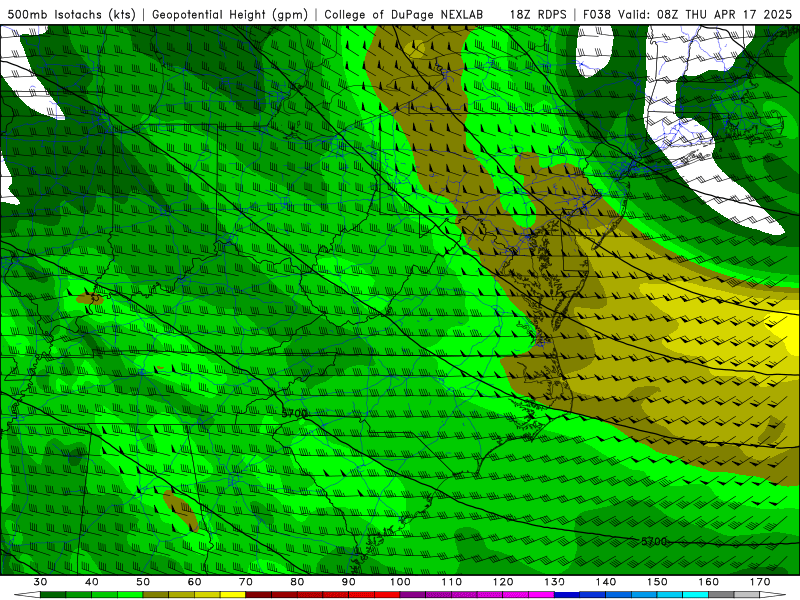Click the magenta swatch left of 130

pos(541,595)
